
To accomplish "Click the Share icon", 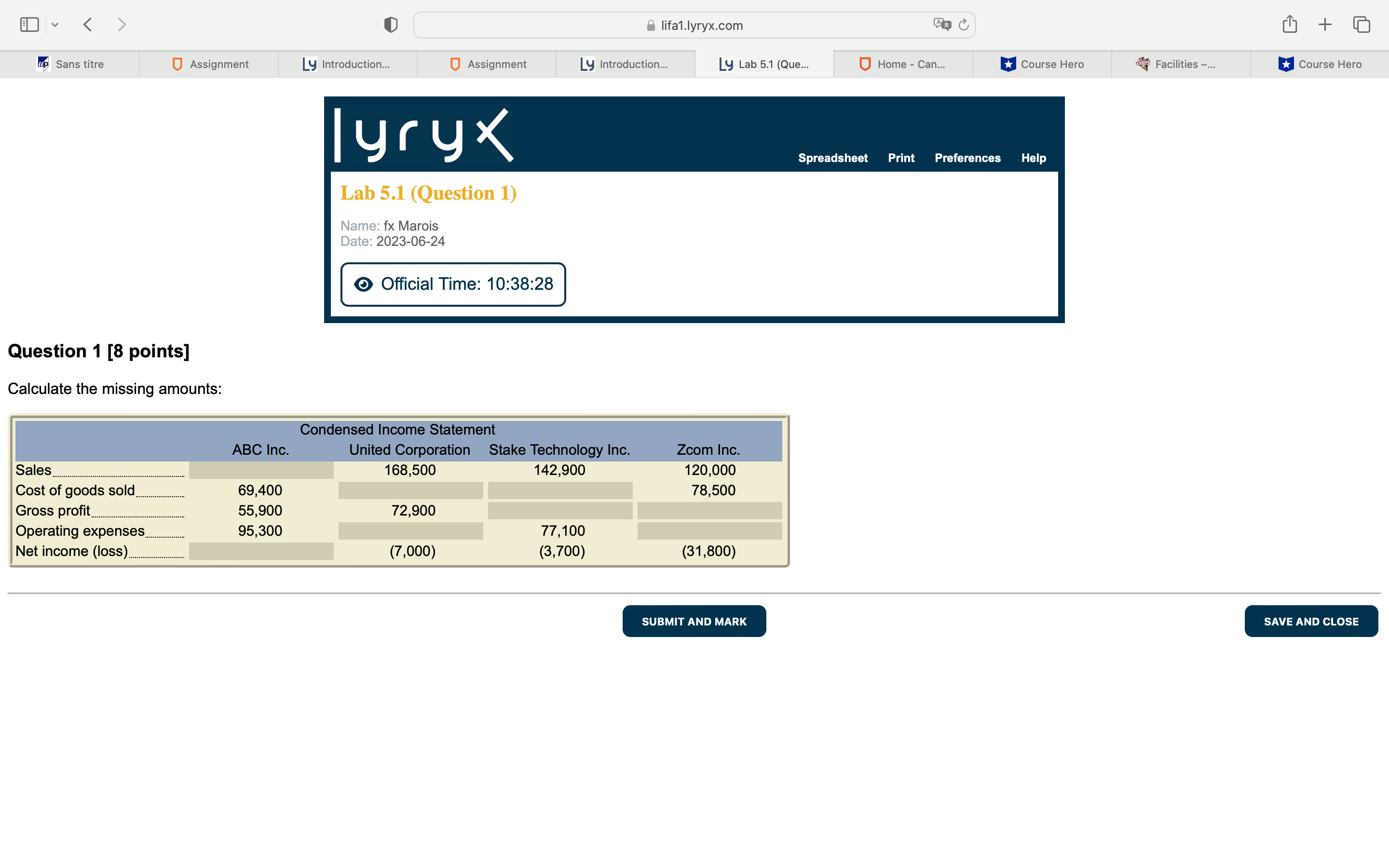I will tap(1290, 24).
